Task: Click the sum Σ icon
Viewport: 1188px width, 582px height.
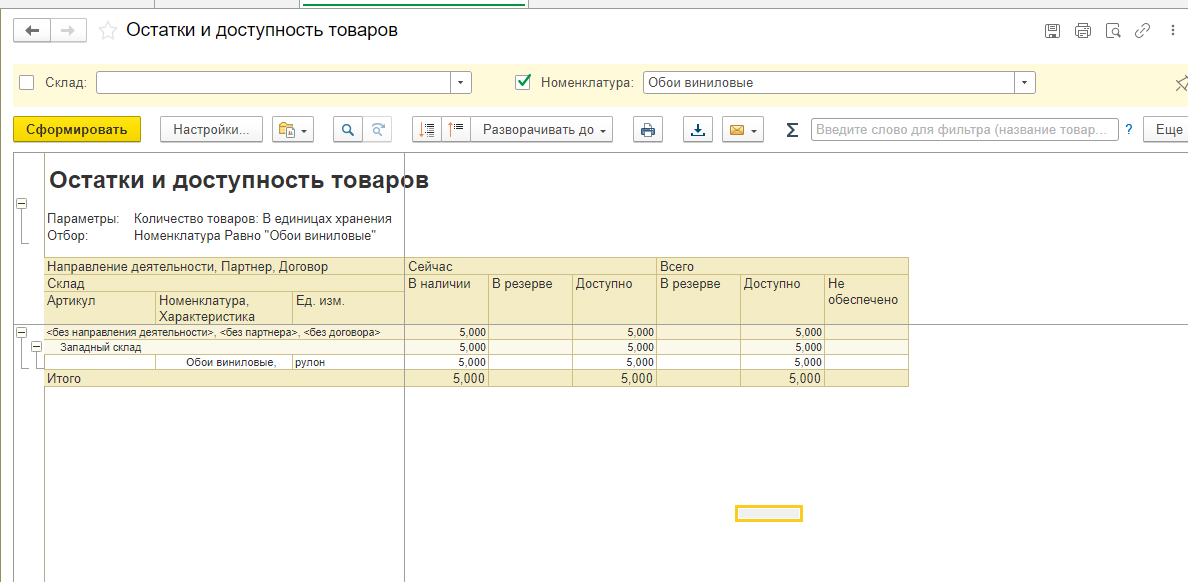Action: pos(792,129)
